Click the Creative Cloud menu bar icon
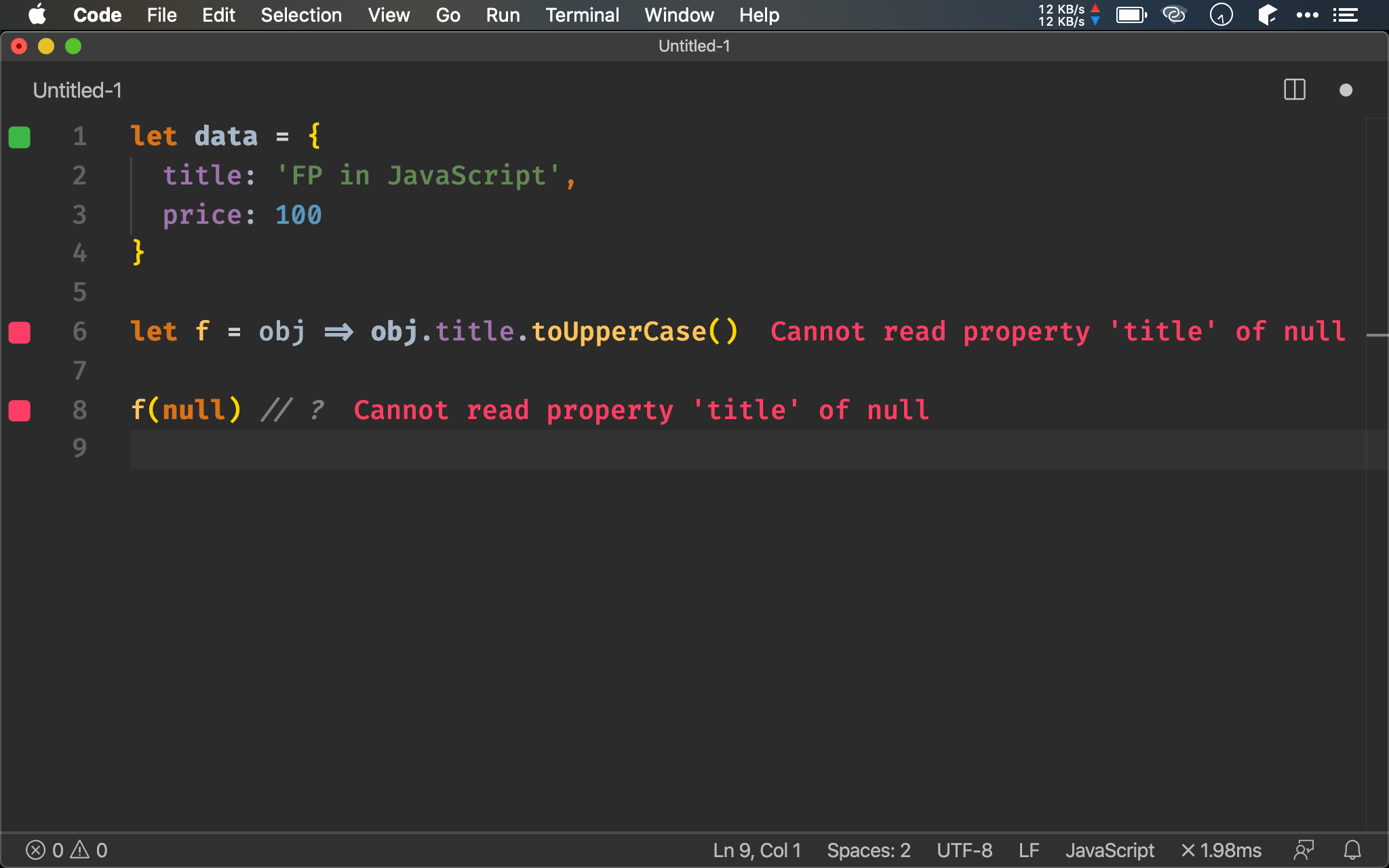1389x868 pixels. click(x=1174, y=14)
